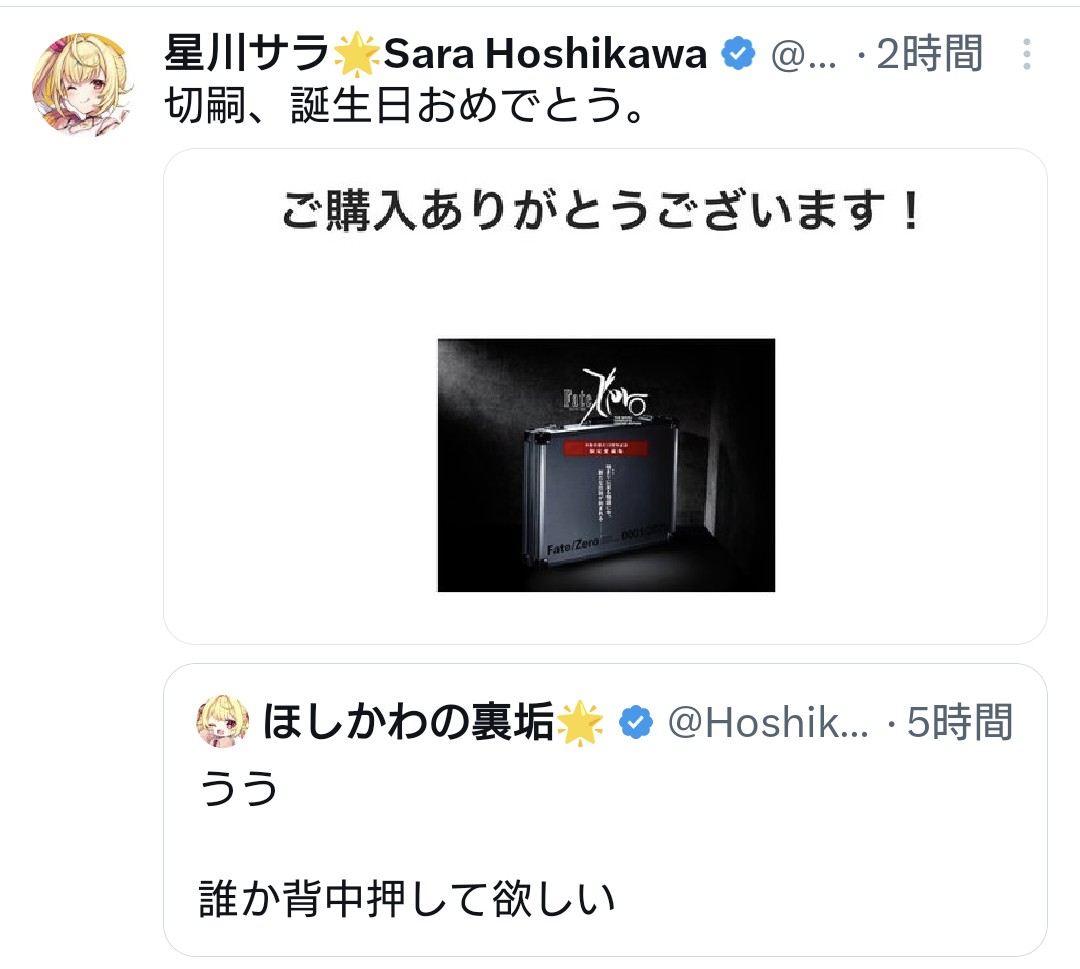Open the quoted tweet's small avatar

tap(222, 721)
